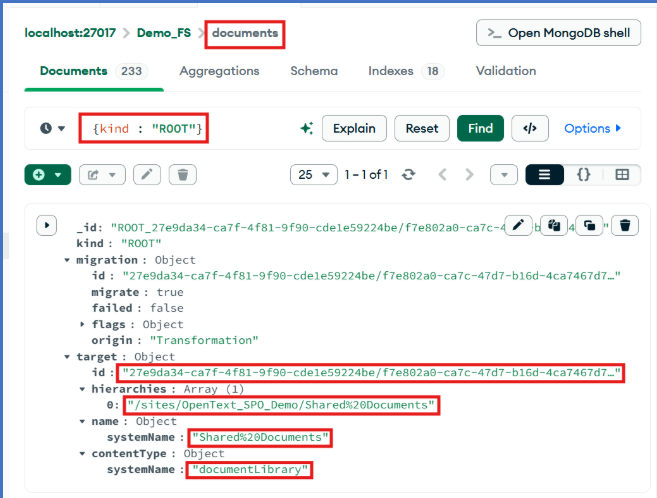The image size is (657, 498).
Task: Expand all fields of the document
Action: (x=47, y=225)
